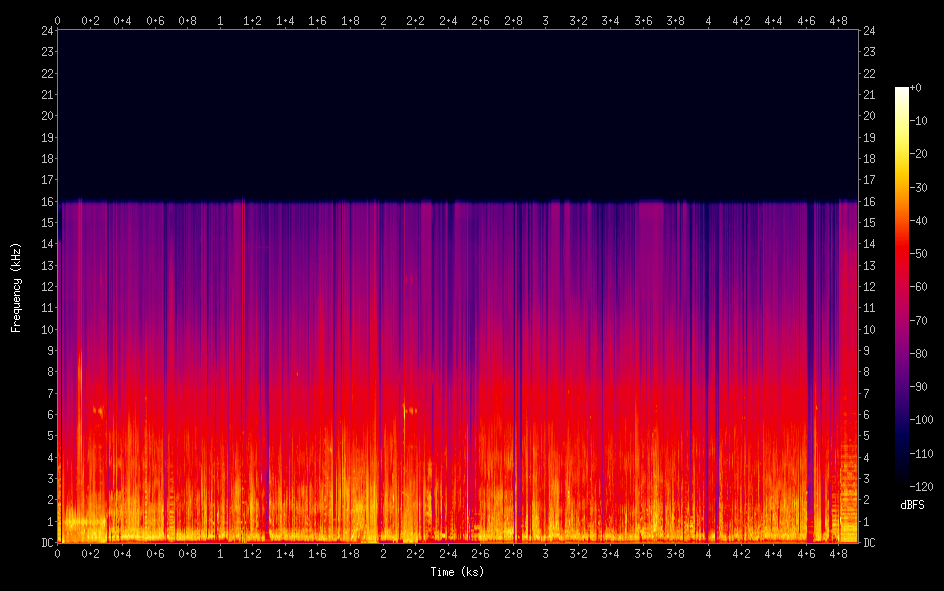Click the 3 ks tick on the bottom time axis
Viewport: 944px width, 591px height.
[x=546, y=553]
